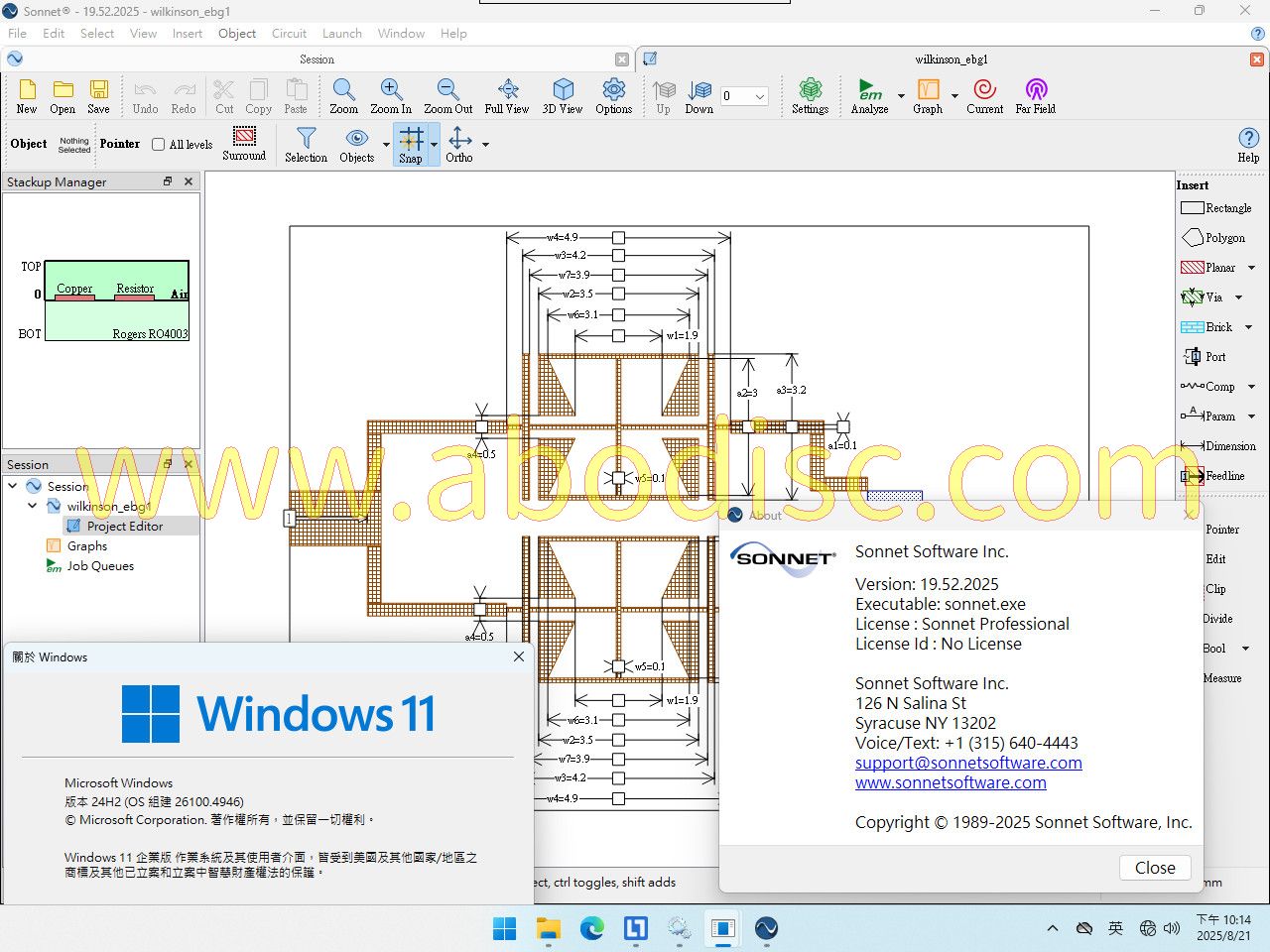1270x952 pixels.
Task: Save the project using Save icon
Action: [98, 96]
